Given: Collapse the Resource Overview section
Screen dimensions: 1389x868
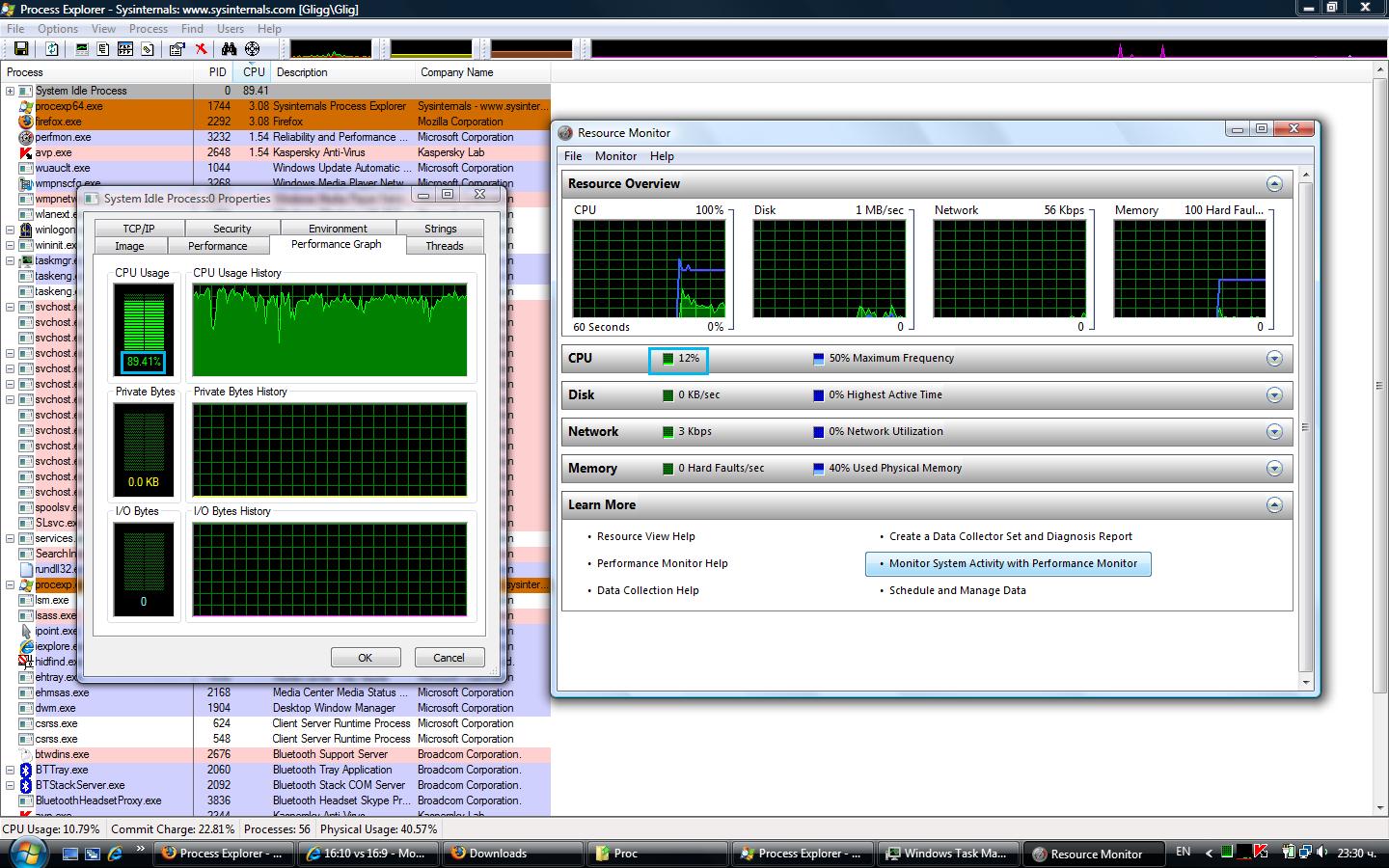Looking at the screenshot, I should (x=1274, y=183).
